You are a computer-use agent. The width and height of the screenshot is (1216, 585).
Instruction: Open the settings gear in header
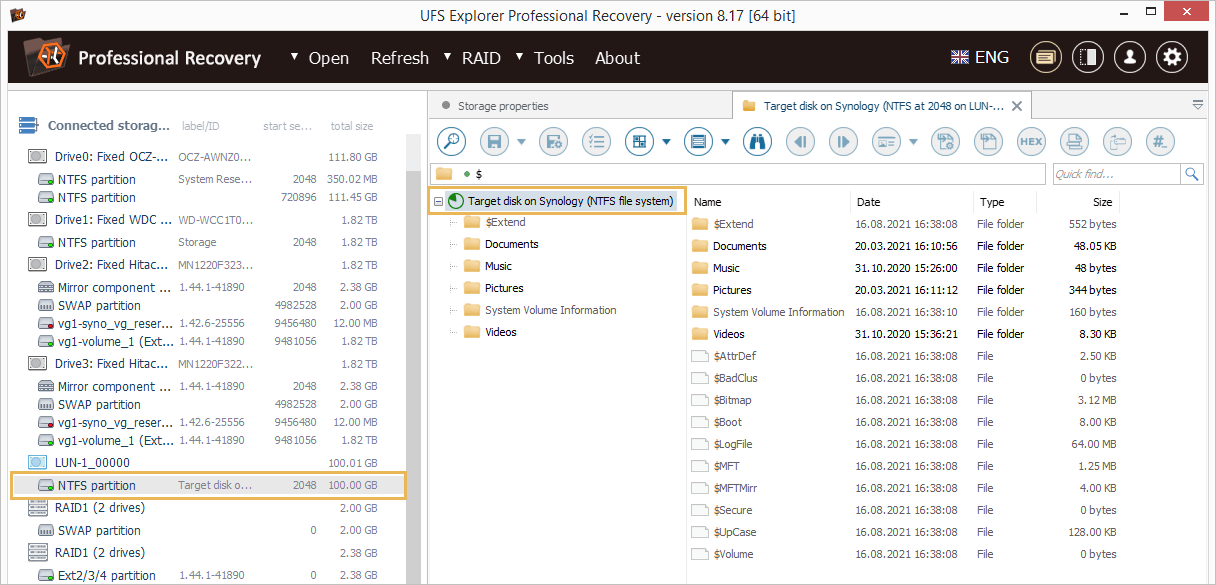pyautogui.click(x=1172, y=57)
